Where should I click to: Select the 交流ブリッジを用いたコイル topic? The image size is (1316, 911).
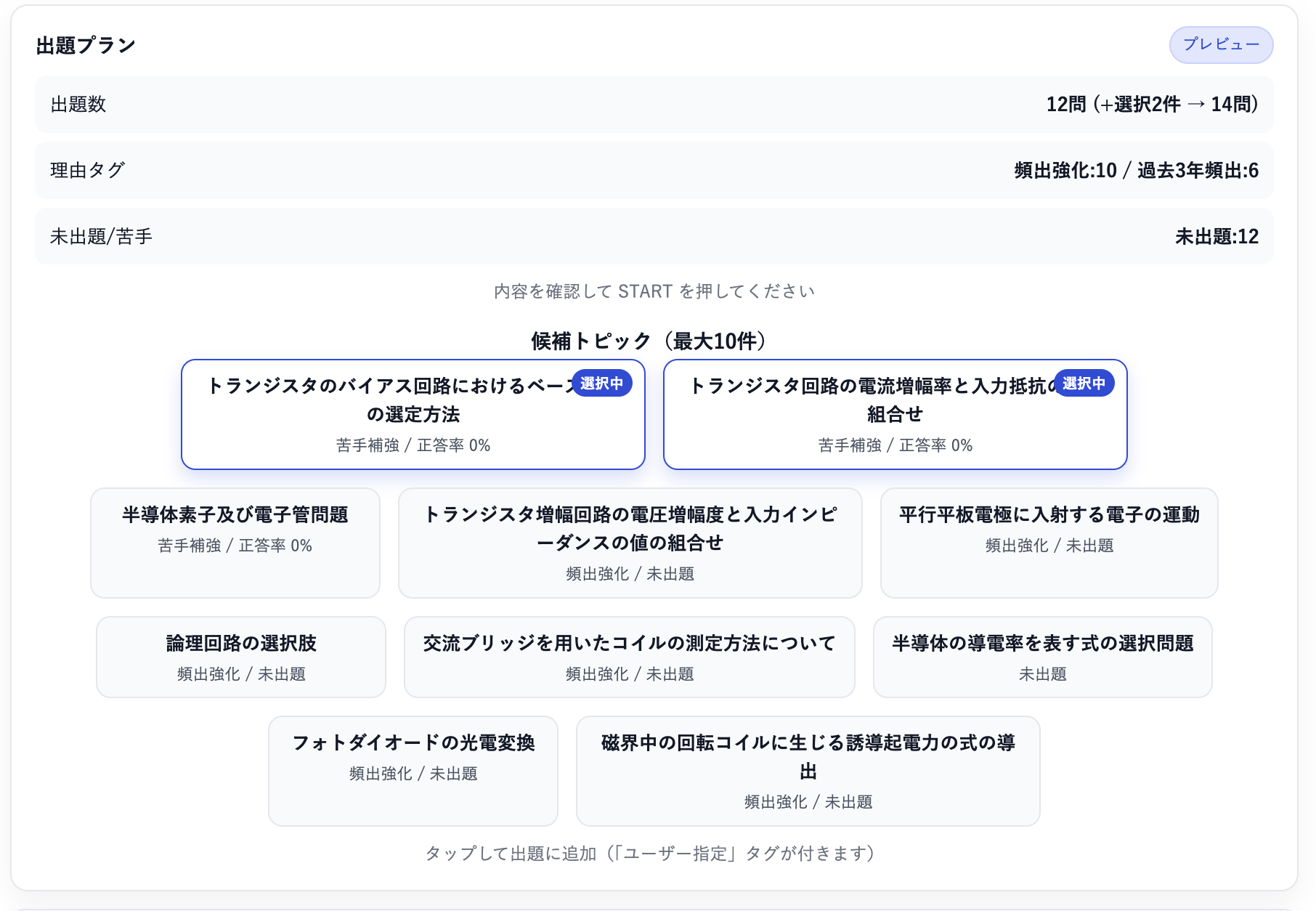[x=629, y=657]
